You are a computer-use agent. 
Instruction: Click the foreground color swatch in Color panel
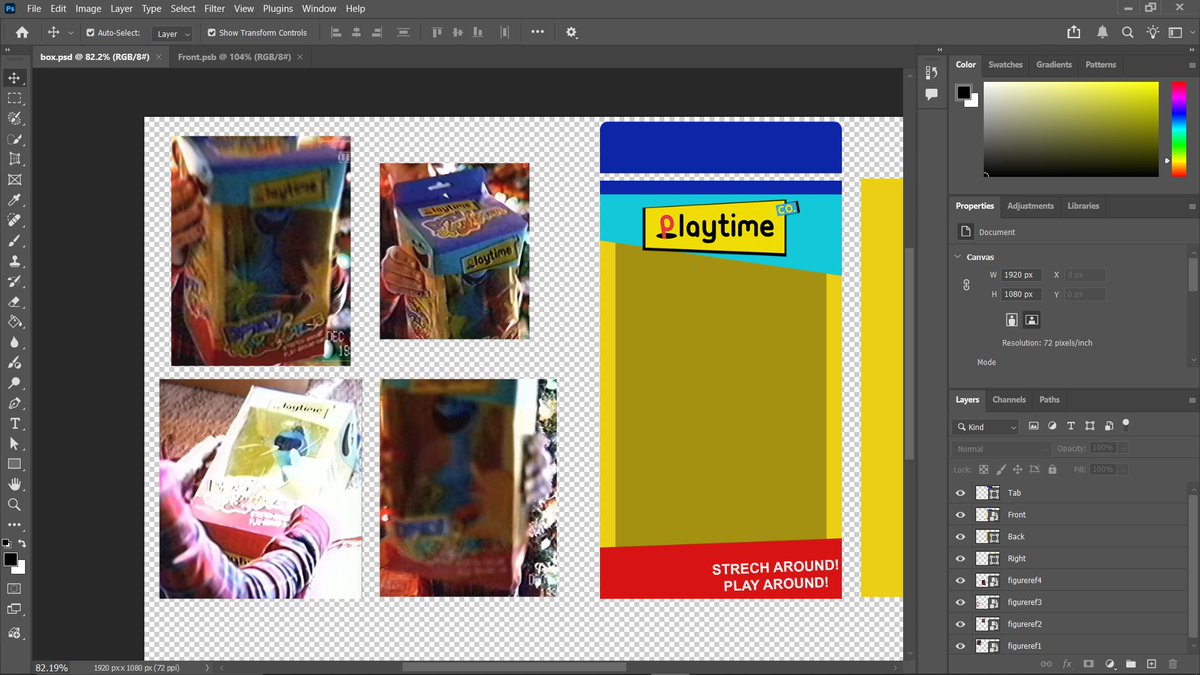click(963, 92)
